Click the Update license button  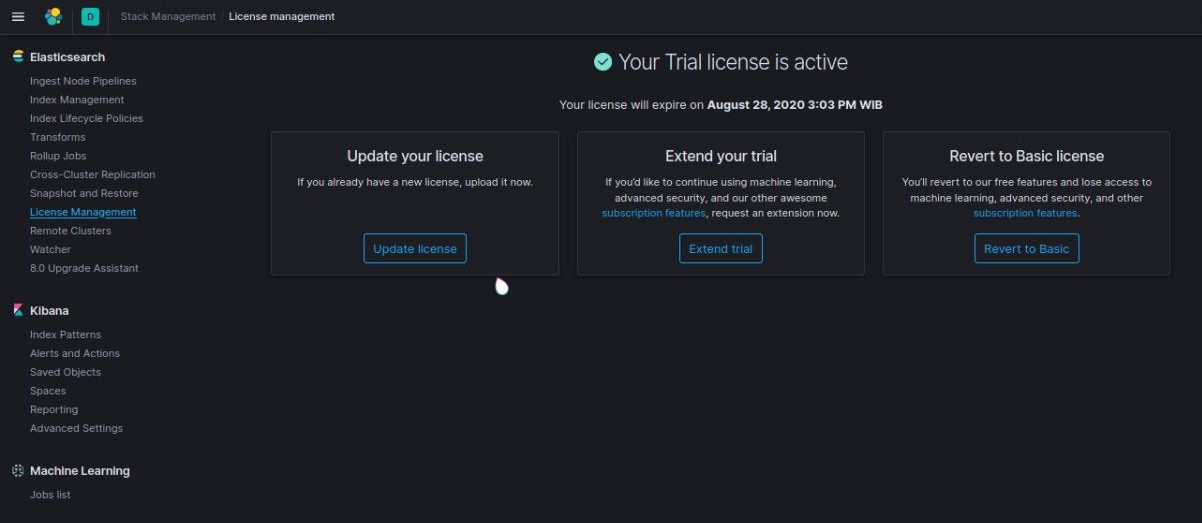pyautogui.click(x=415, y=249)
